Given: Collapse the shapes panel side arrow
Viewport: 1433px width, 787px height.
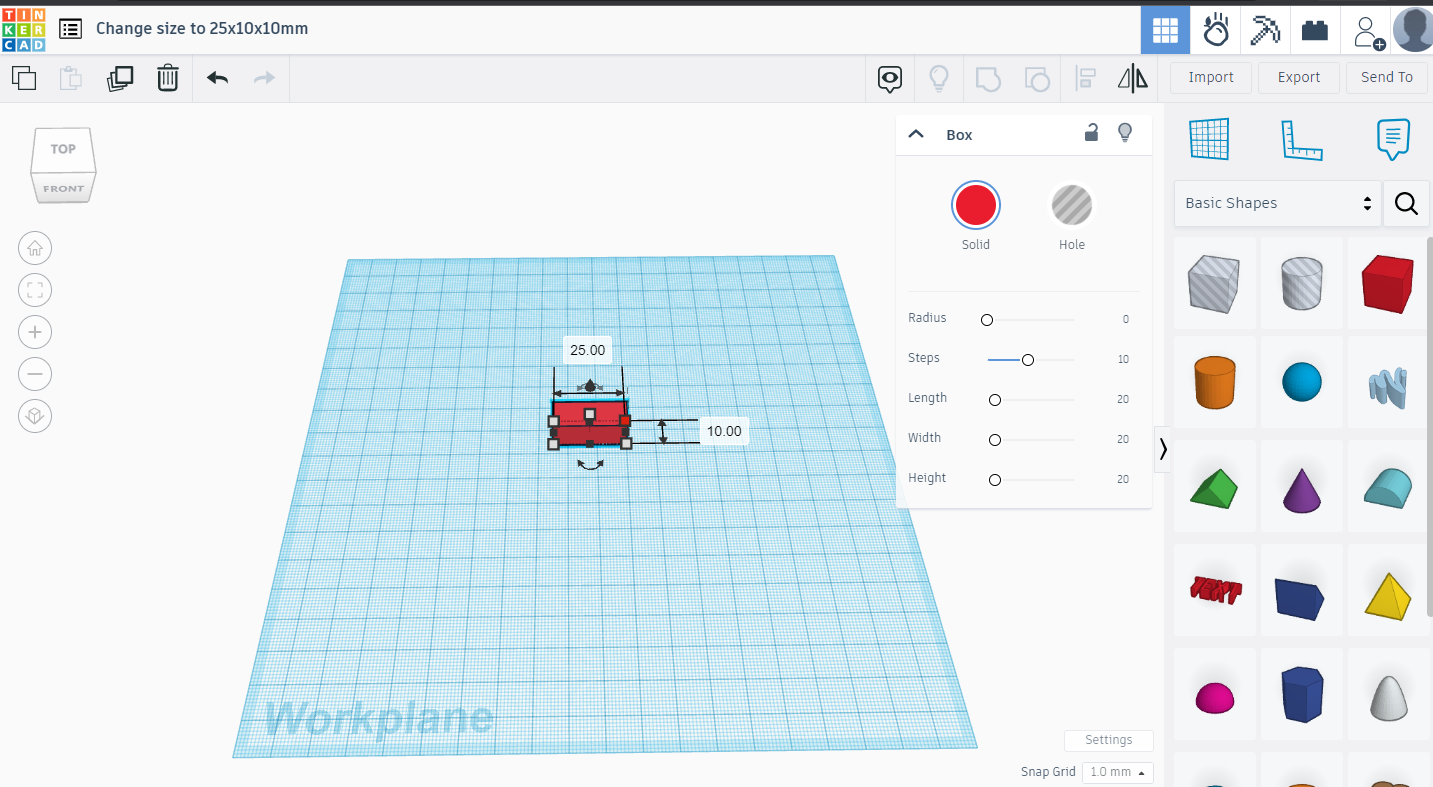Looking at the screenshot, I should pyautogui.click(x=1163, y=449).
